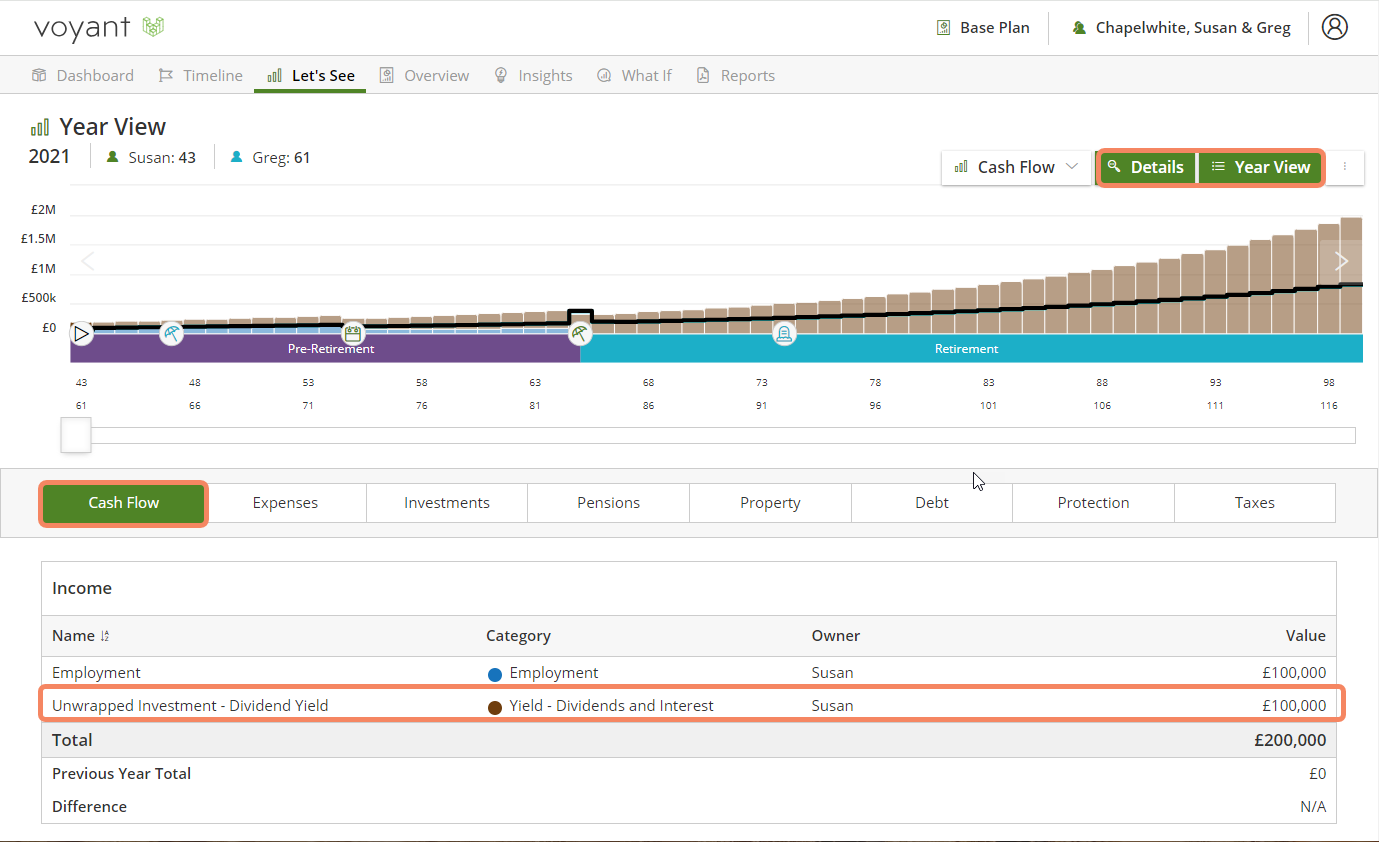
Task: Click the year slider handle
Action: point(76,435)
